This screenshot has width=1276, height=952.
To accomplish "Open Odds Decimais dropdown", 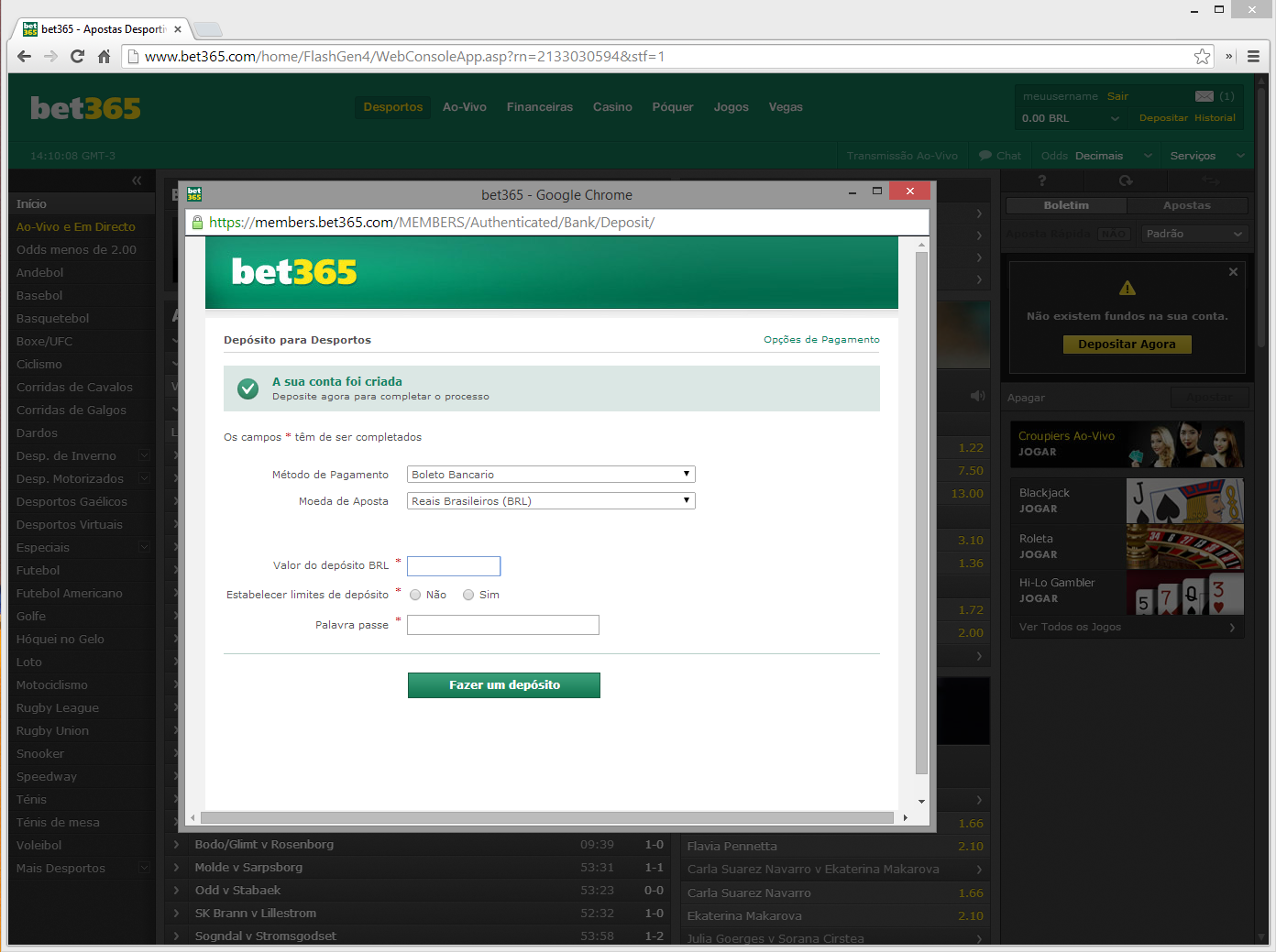I will (x=1097, y=156).
